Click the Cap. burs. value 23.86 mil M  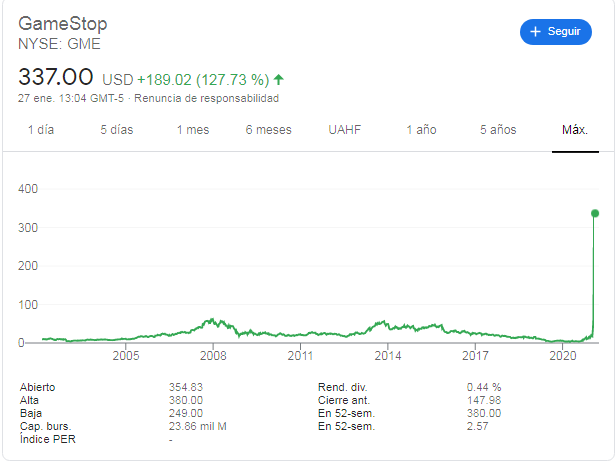pyautogui.click(x=198, y=427)
